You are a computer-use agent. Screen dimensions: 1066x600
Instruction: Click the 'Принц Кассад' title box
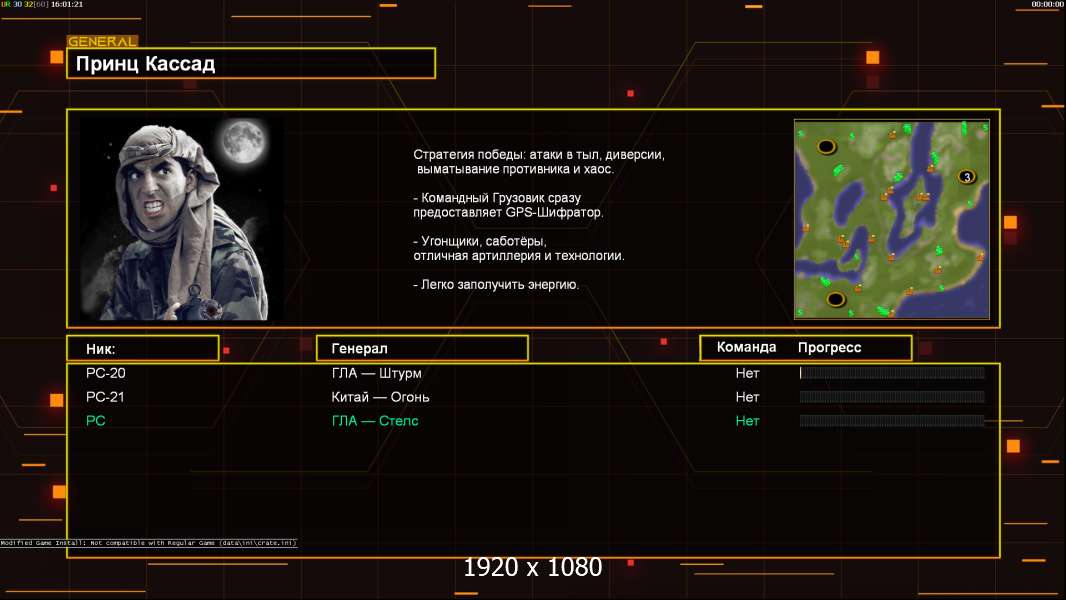[x=251, y=63]
